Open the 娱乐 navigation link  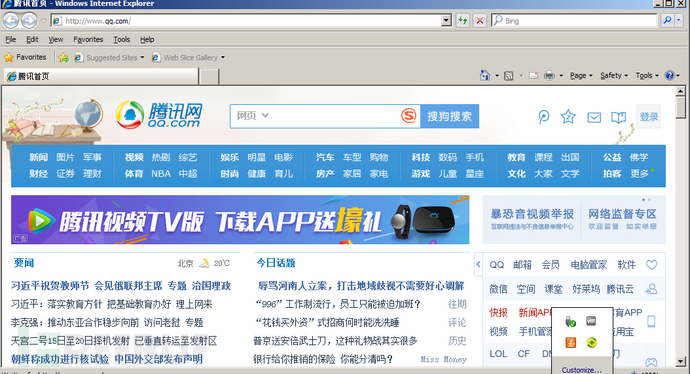click(229, 157)
